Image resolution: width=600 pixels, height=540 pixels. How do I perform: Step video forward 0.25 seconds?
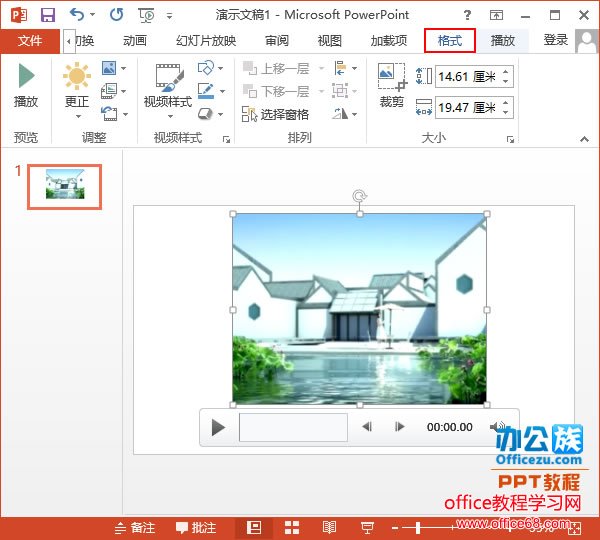click(399, 427)
